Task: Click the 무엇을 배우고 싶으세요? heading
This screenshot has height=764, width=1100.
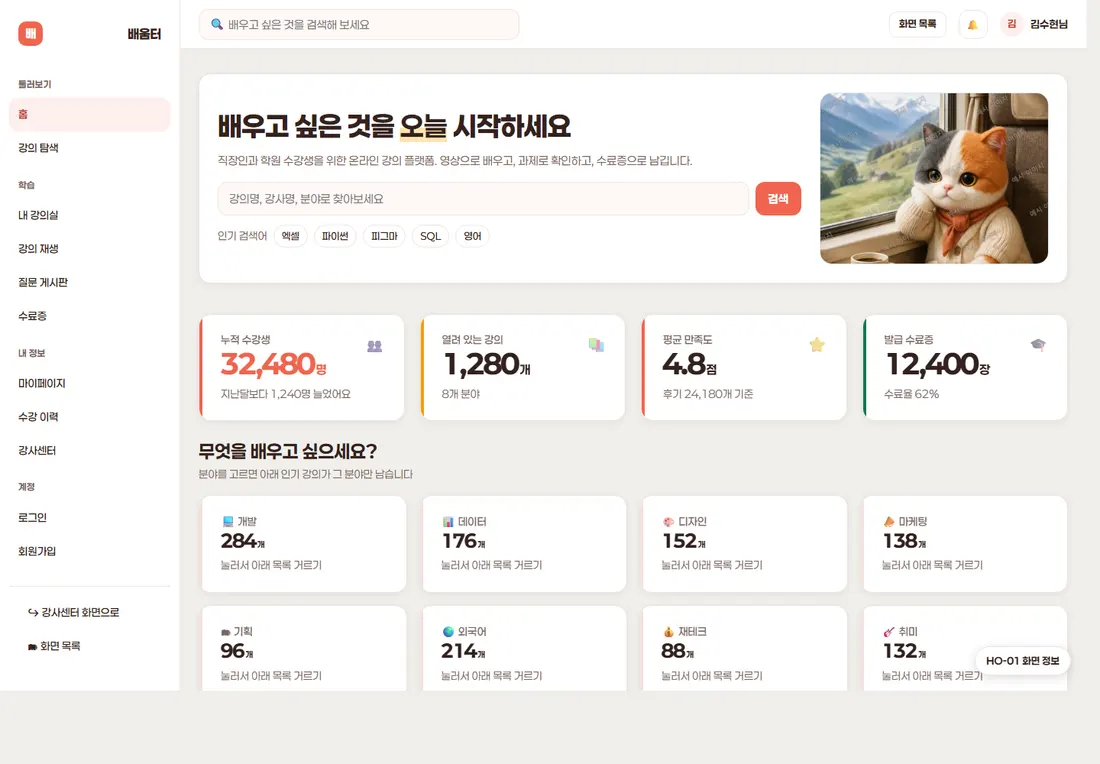Action: [288, 451]
